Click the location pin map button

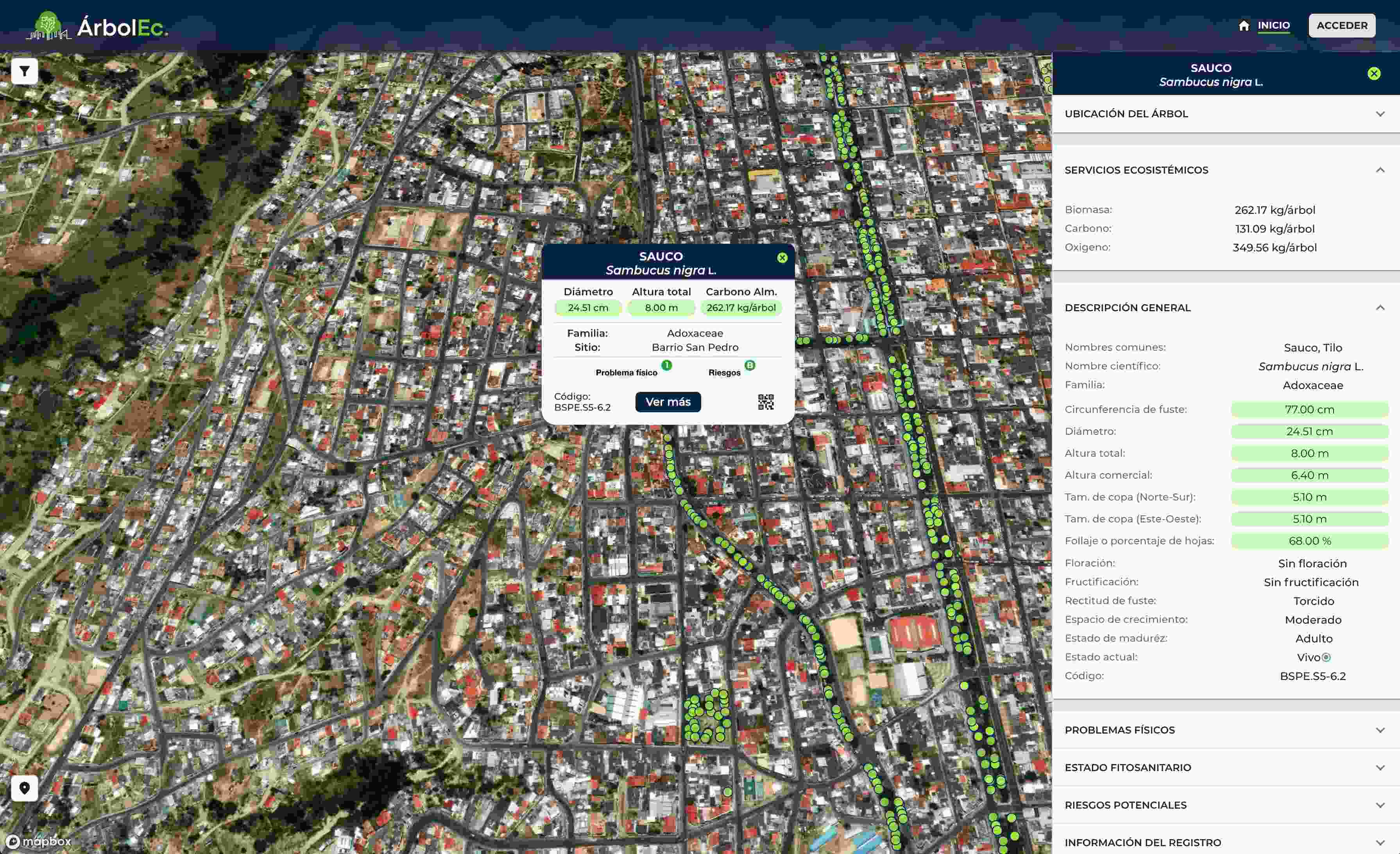pyautogui.click(x=25, y=788)
